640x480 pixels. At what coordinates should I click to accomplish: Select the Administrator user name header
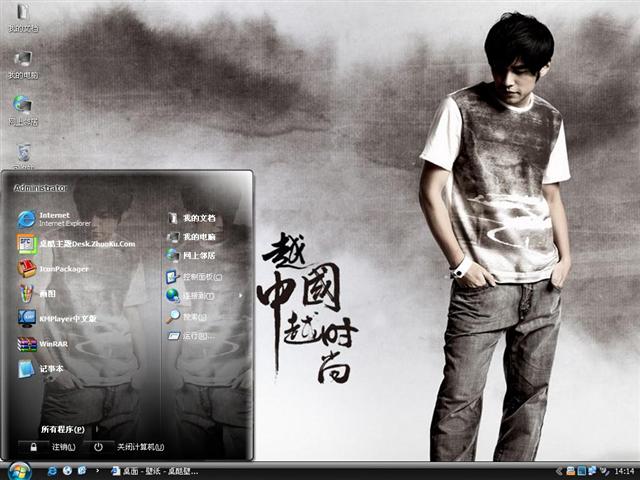(40, 188)
